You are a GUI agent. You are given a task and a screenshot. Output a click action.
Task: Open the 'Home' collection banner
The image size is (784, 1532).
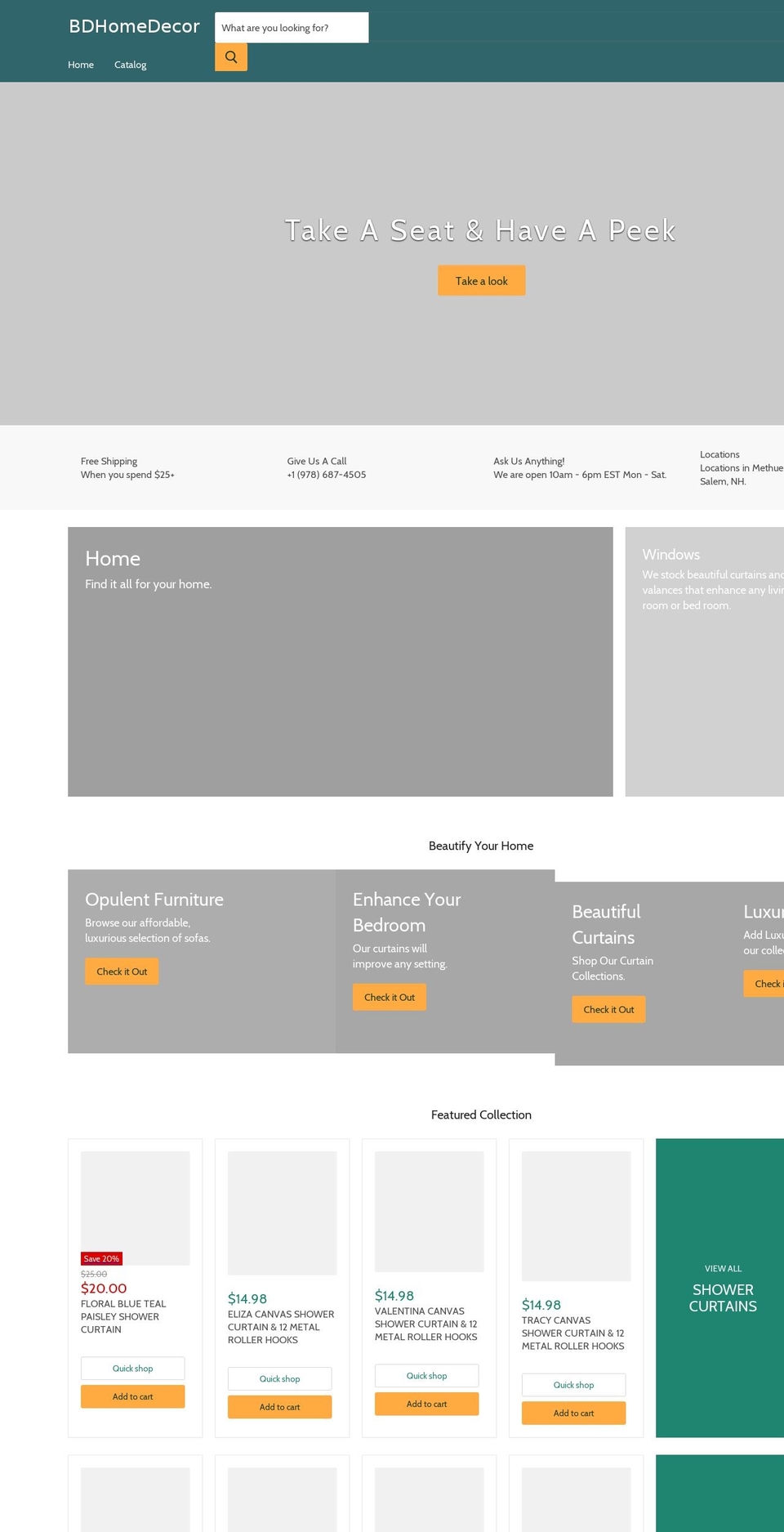[x=341, y=662]
